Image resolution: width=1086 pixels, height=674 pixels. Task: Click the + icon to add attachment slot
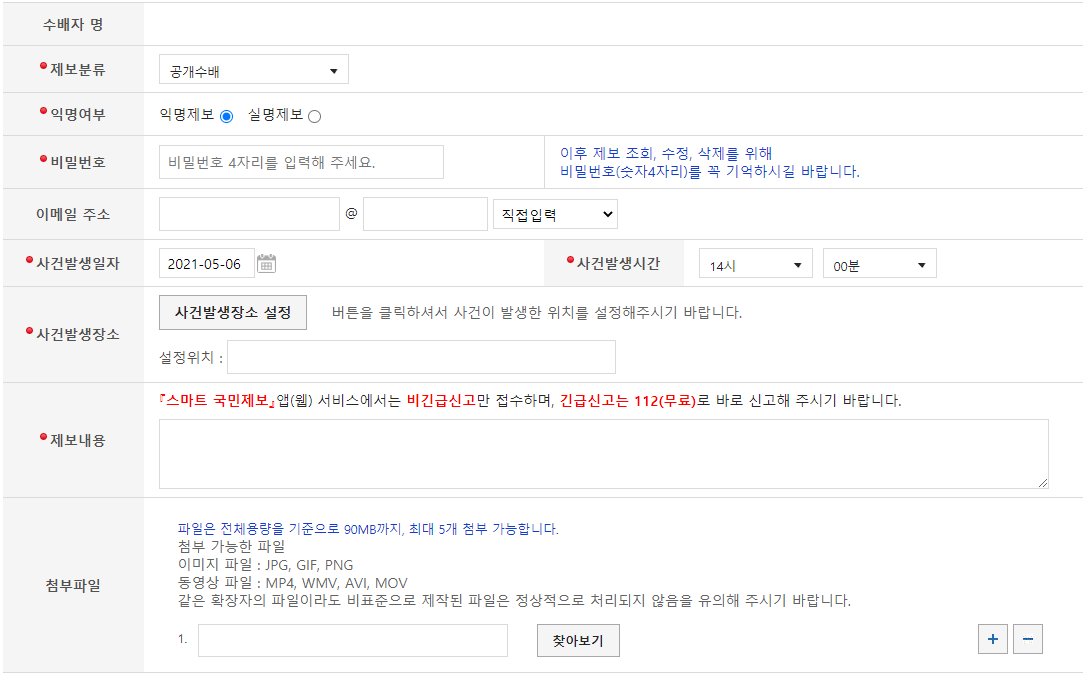click(x=992, y=639)
